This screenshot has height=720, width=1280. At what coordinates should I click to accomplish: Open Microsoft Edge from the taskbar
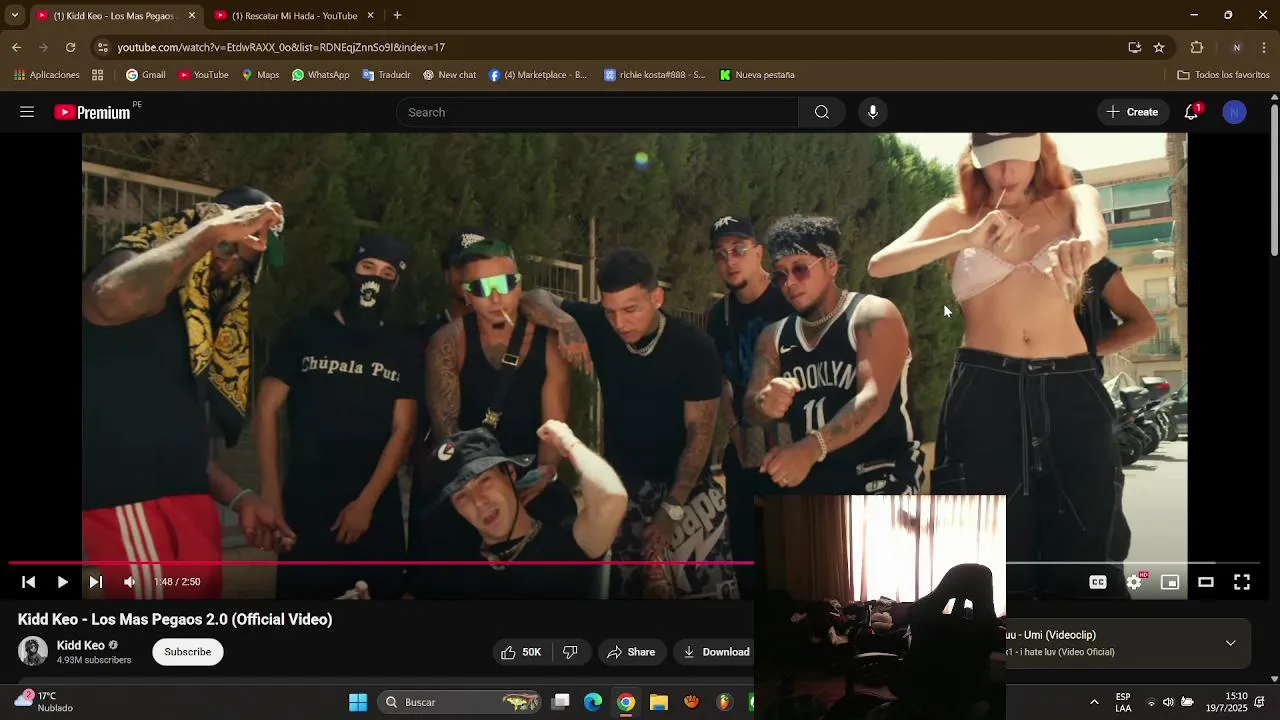pos(593,702)
